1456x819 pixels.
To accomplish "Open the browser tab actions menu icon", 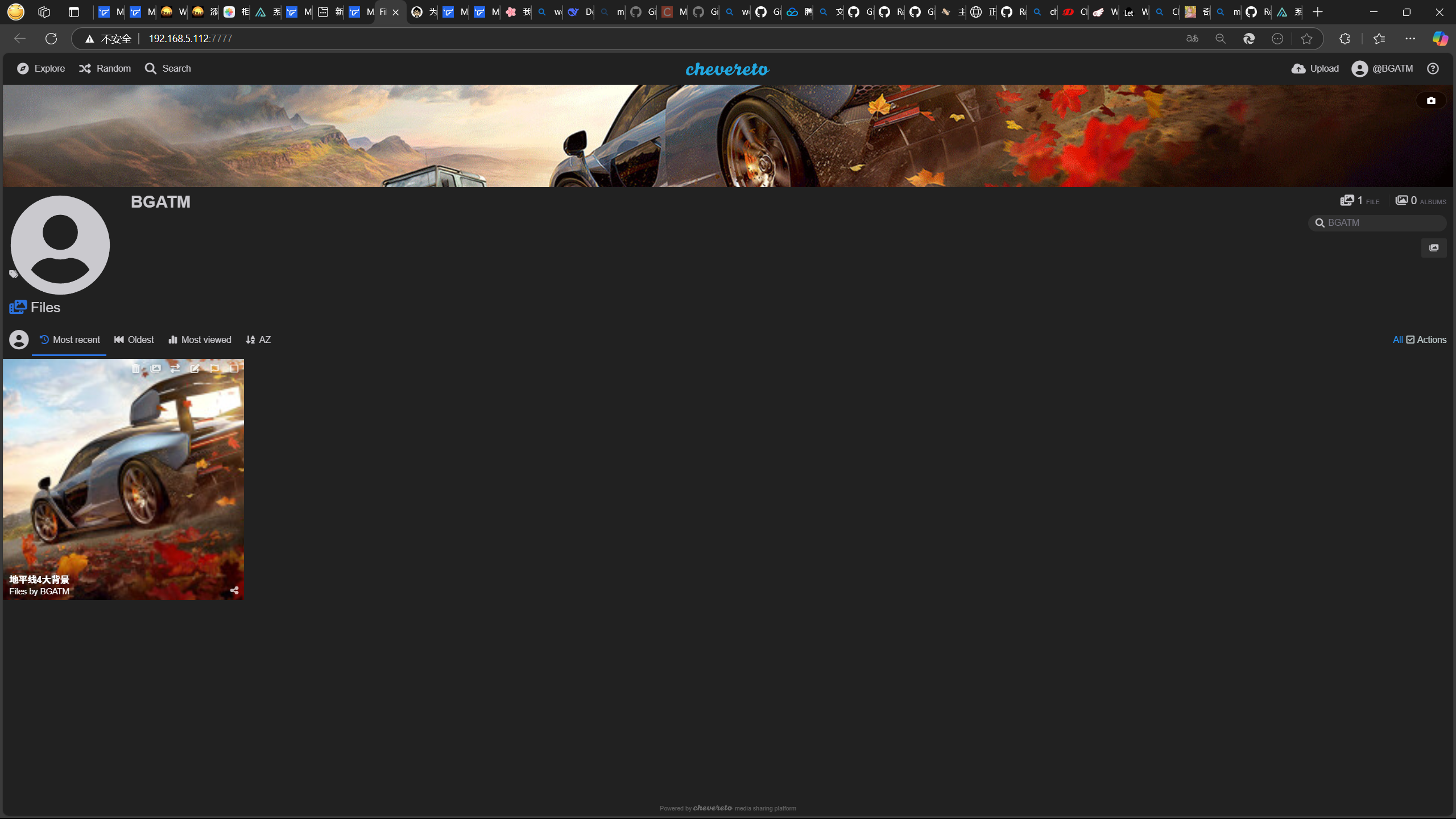I will 74,12.
